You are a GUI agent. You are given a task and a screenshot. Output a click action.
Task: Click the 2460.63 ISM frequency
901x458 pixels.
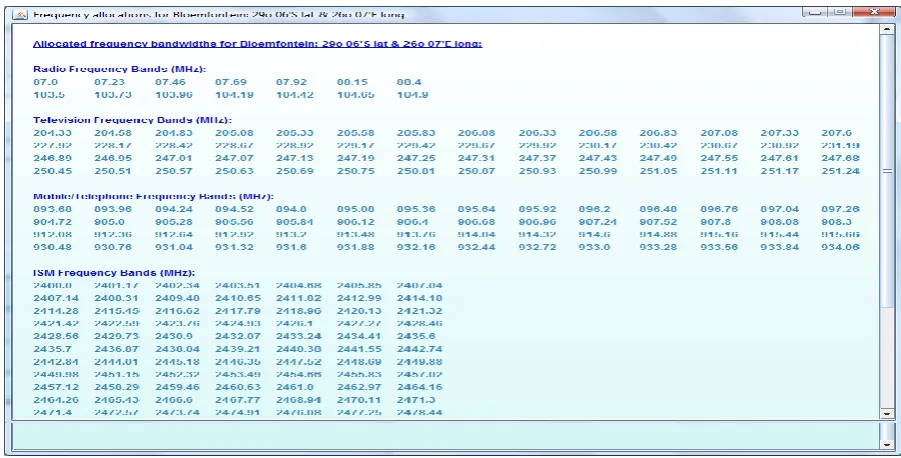click(x=238, y=387)
